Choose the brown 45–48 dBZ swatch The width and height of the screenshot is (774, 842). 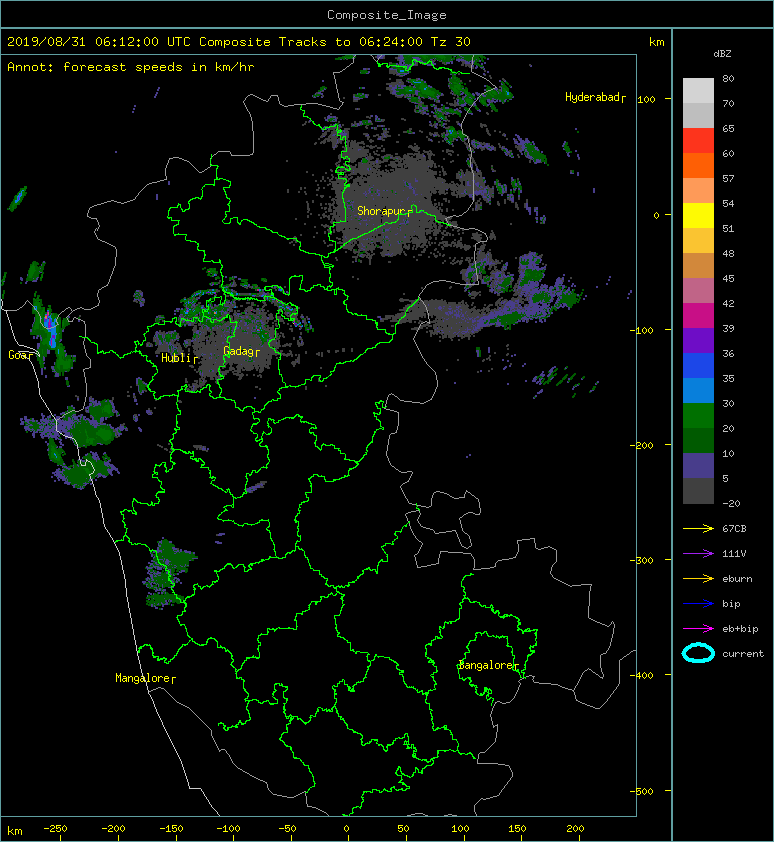click(x=698, y=266)
